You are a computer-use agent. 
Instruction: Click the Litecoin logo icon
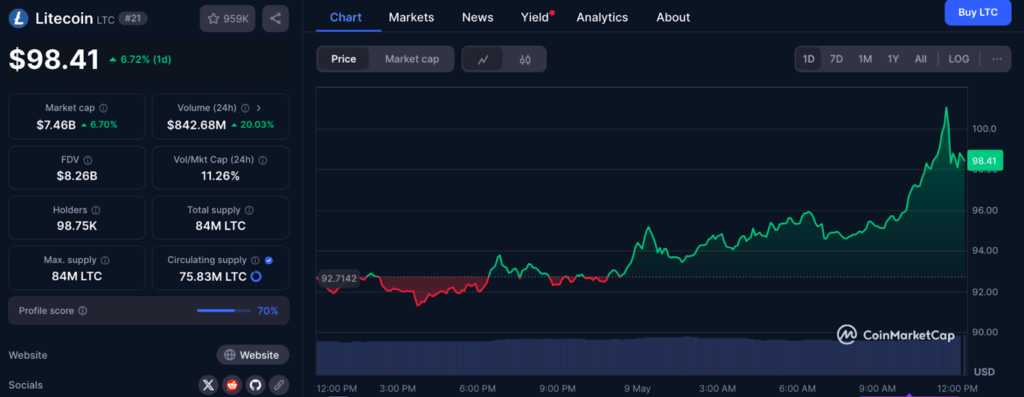click(18, 18)
